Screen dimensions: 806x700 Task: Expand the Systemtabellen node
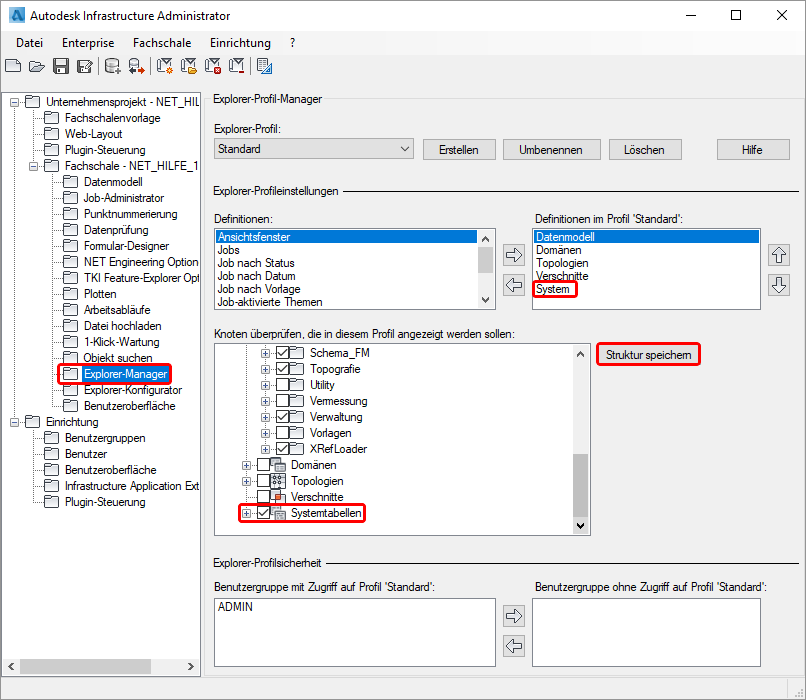246,513
